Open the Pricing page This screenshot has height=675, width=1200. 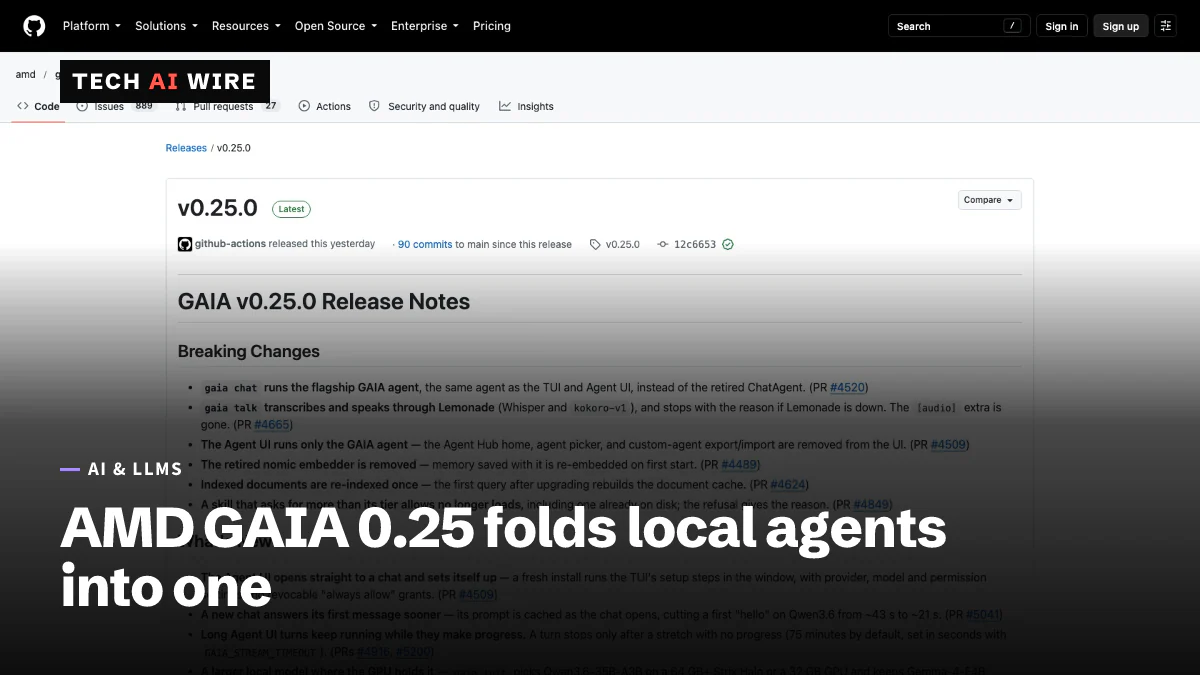point(491,26)
